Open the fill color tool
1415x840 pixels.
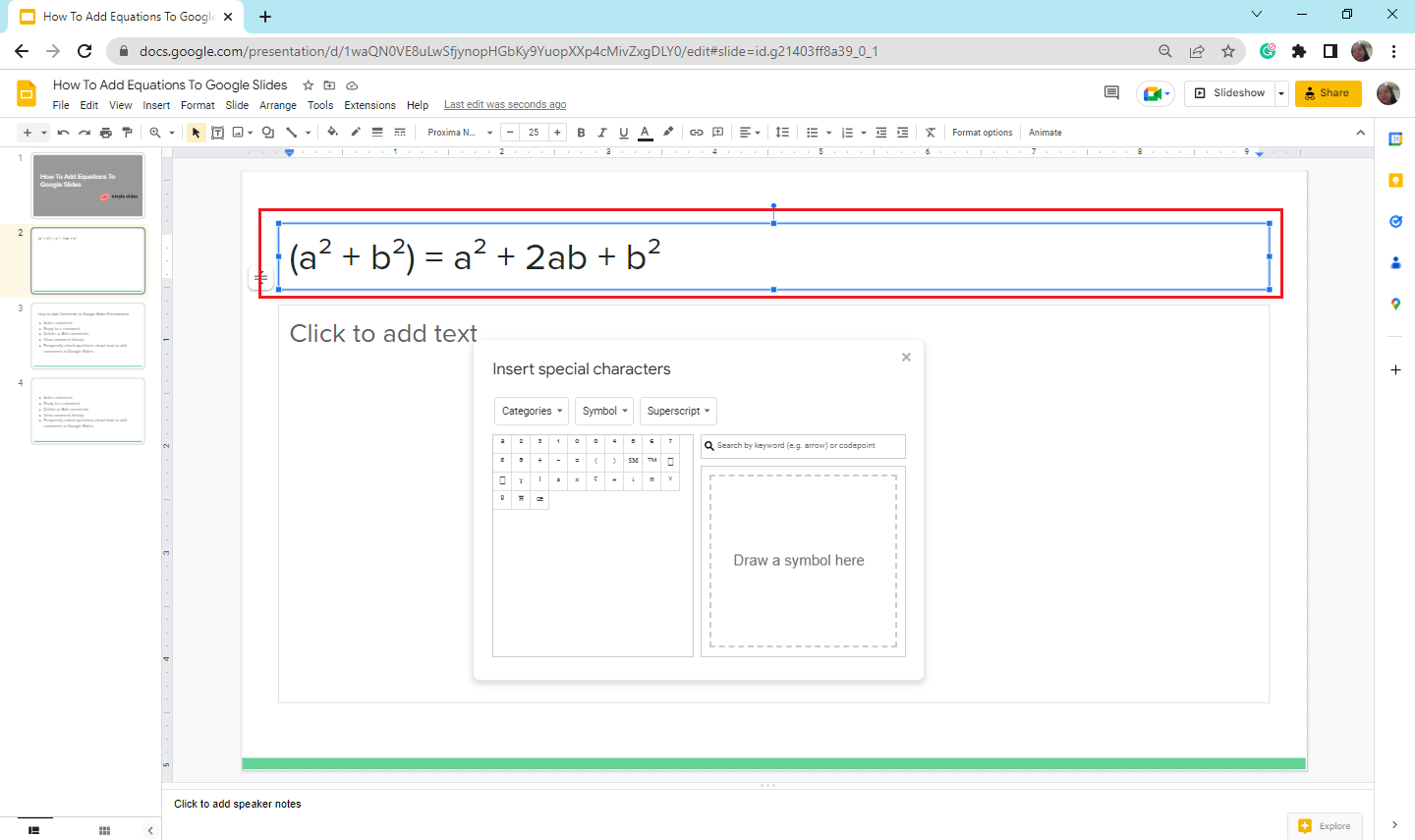click(332, 132)
